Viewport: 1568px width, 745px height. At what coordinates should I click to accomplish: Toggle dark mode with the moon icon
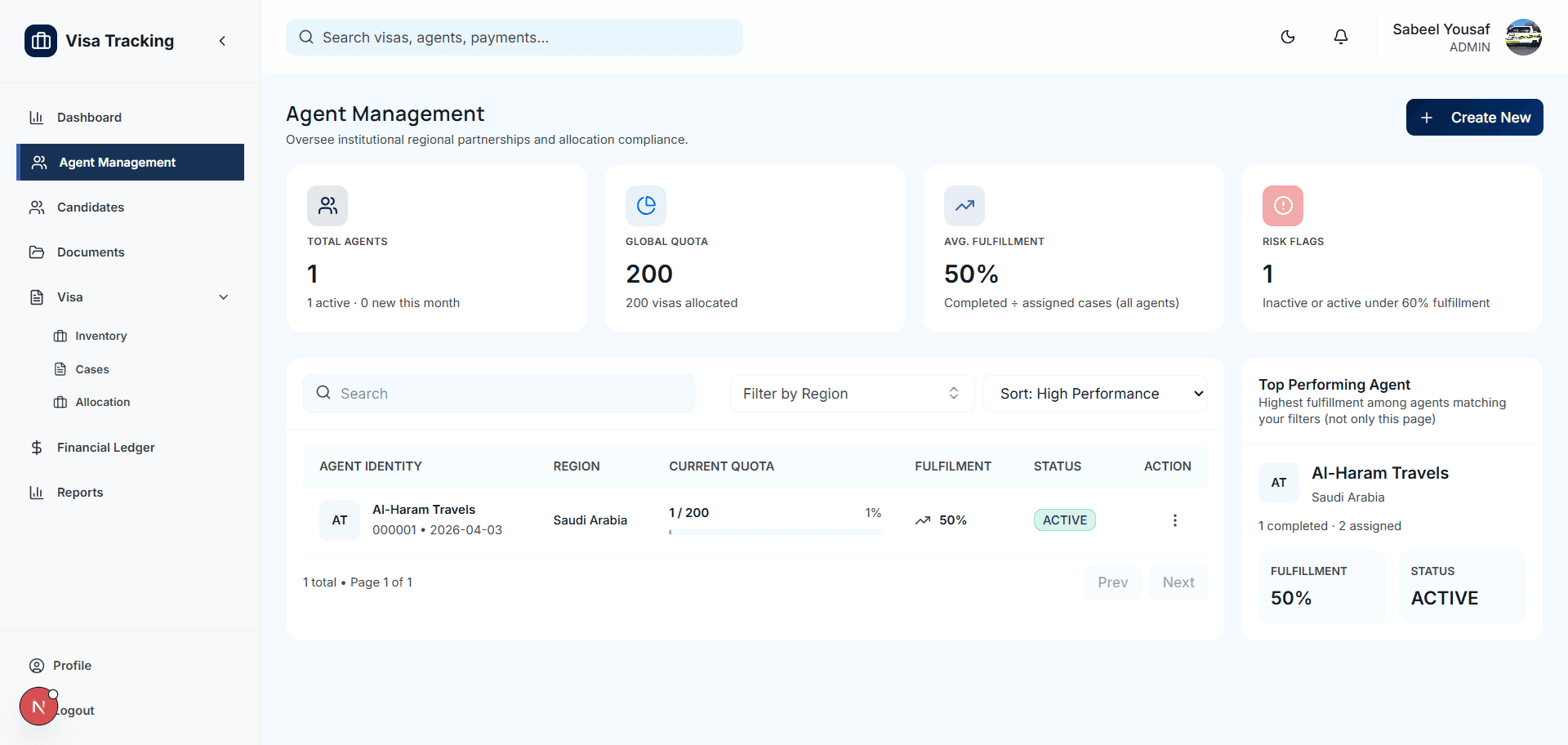coord(1288,37)
